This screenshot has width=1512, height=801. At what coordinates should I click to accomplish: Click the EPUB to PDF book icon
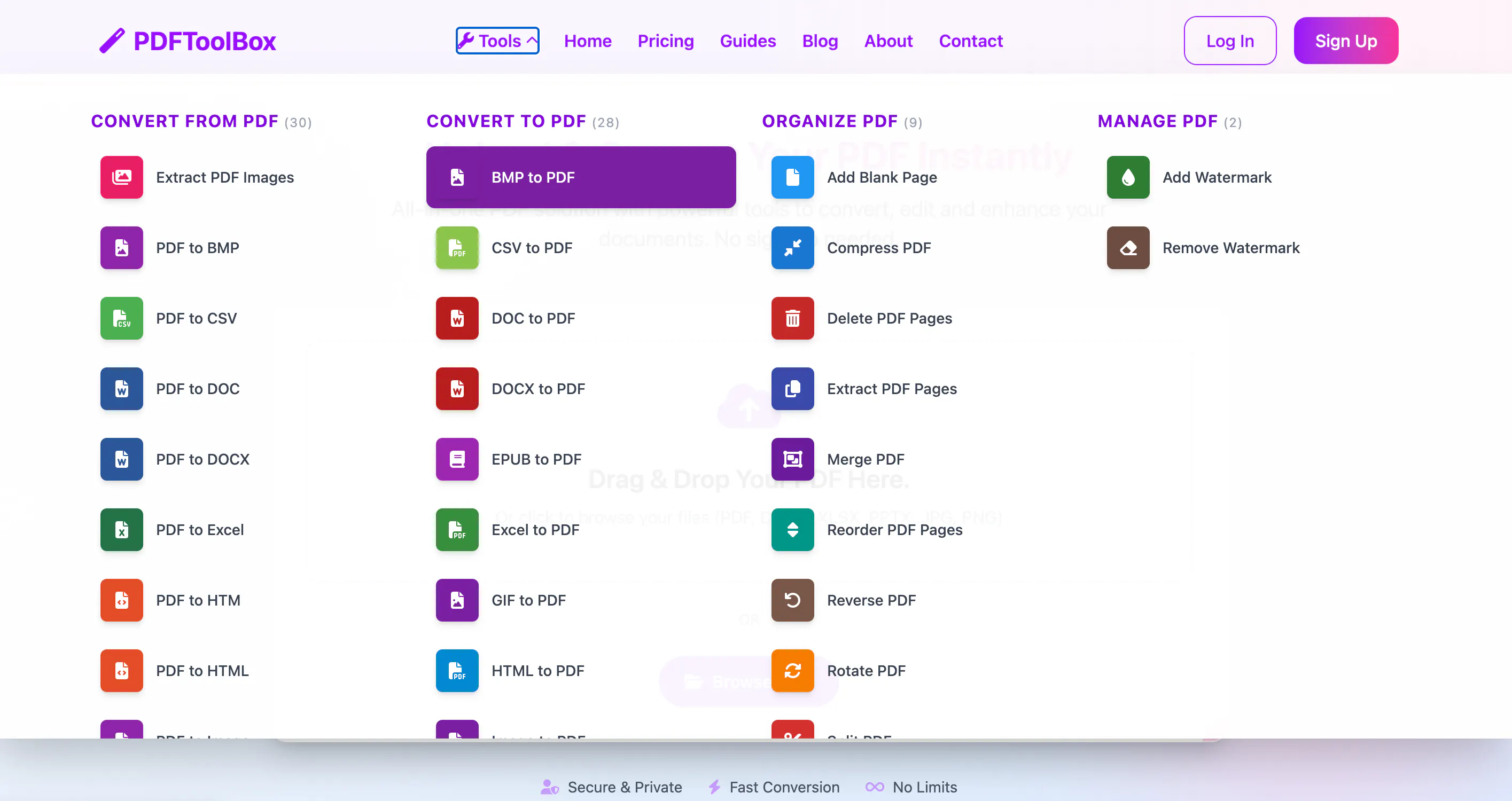pos(457,459)
